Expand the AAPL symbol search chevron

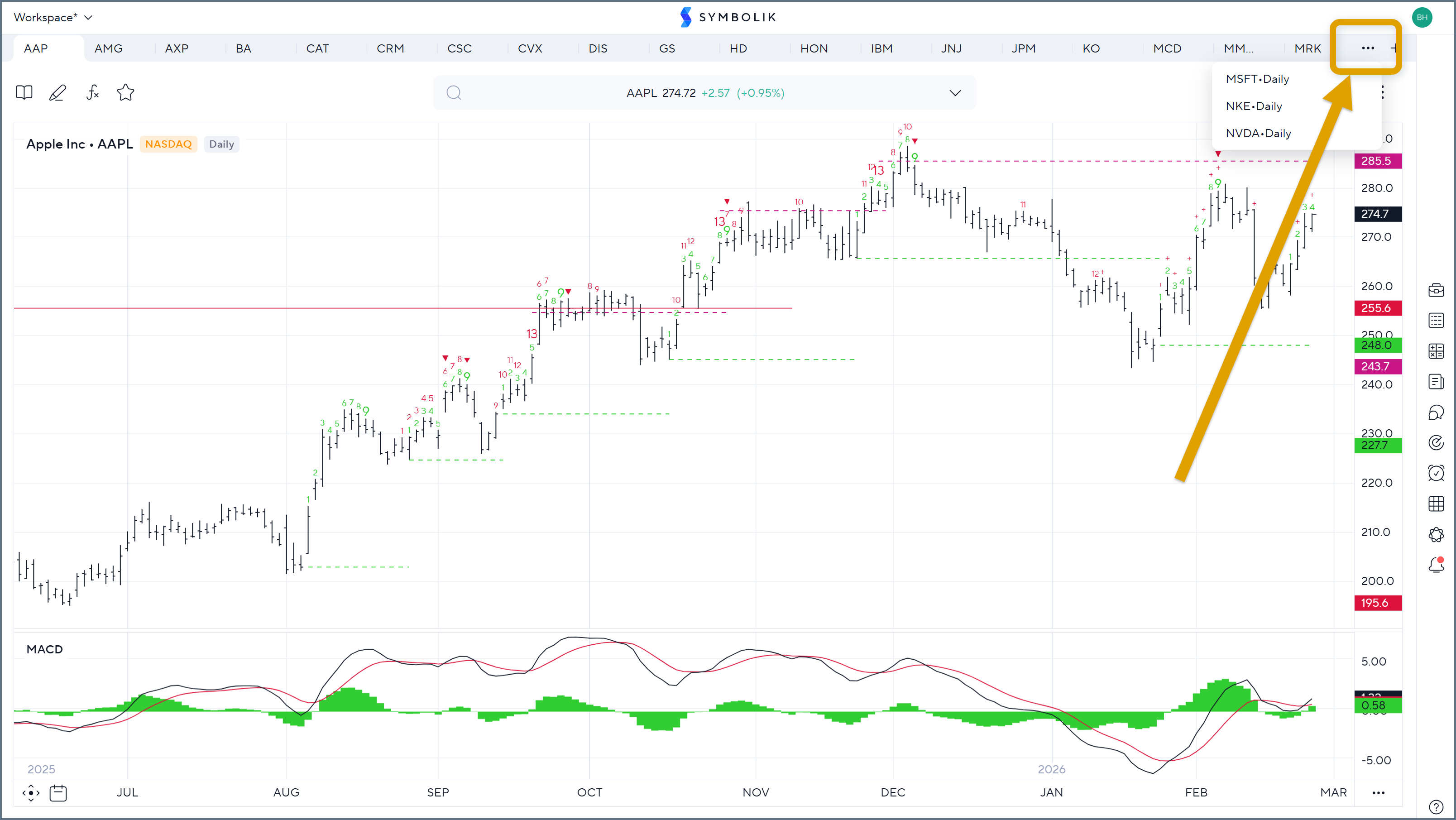coord(955,93)
